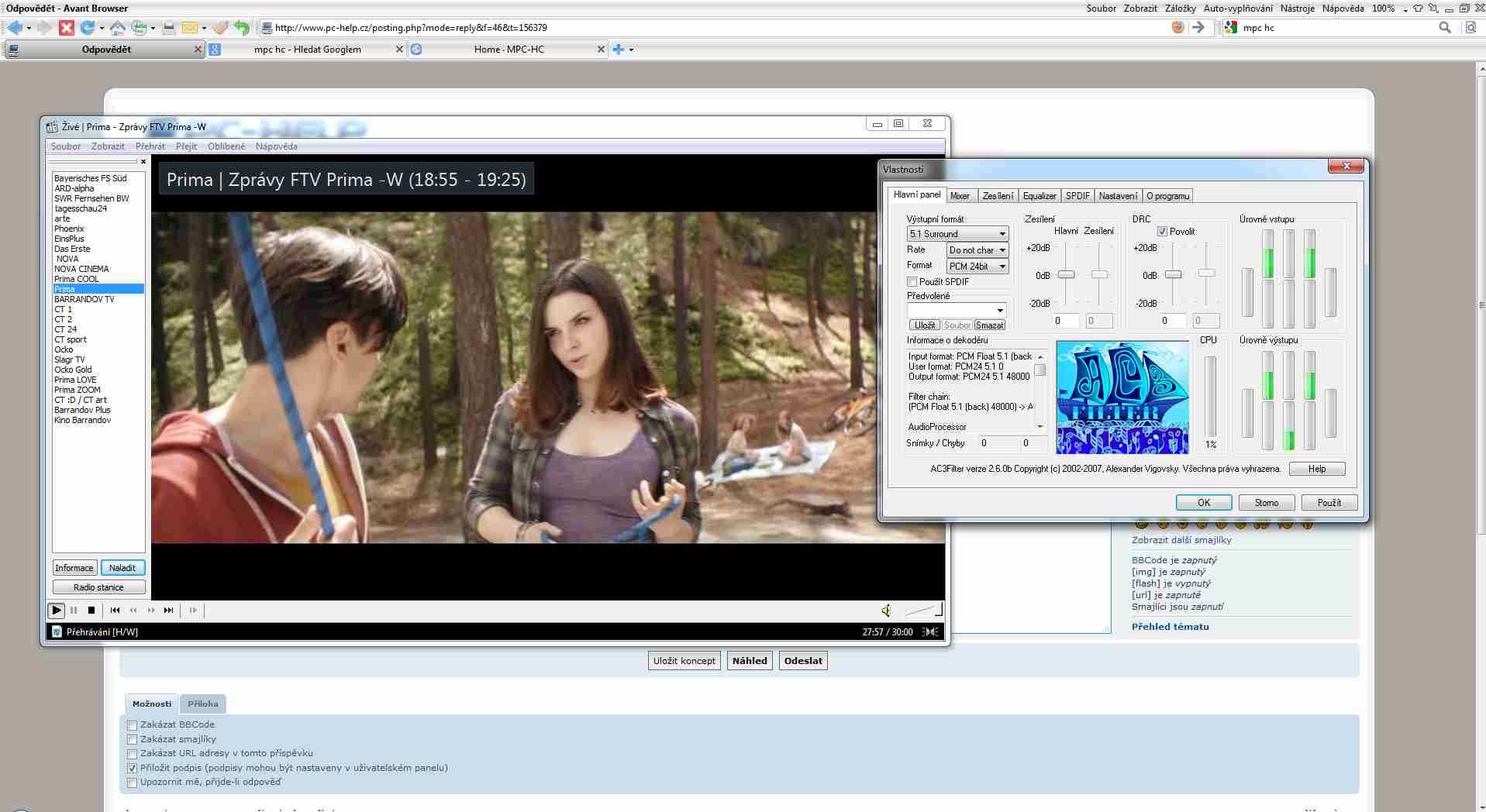Screen dimensions: 1486x812
Task: Enable the Použít SPDIF checkbox
Action: tap(912, 282)
